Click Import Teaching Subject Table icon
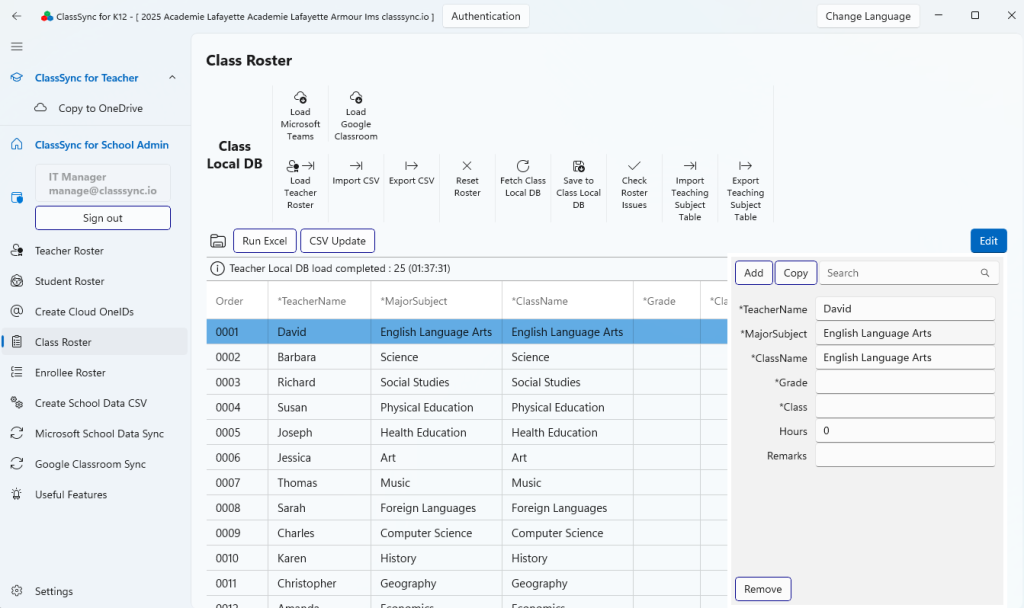Screen dimensions: 1024x608 point(690,166)
